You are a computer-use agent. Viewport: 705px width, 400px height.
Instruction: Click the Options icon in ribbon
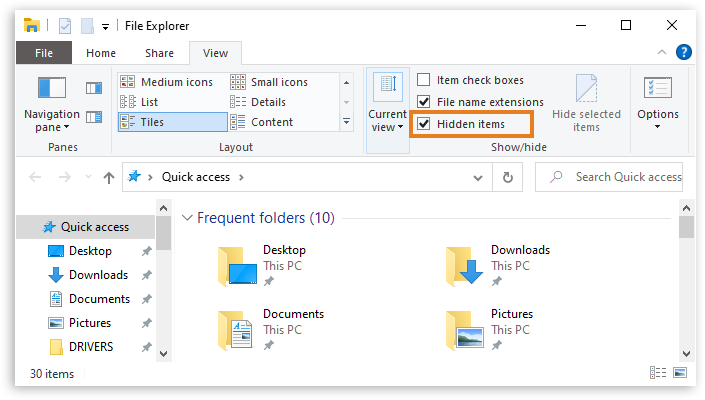click(x=657, y=101)
